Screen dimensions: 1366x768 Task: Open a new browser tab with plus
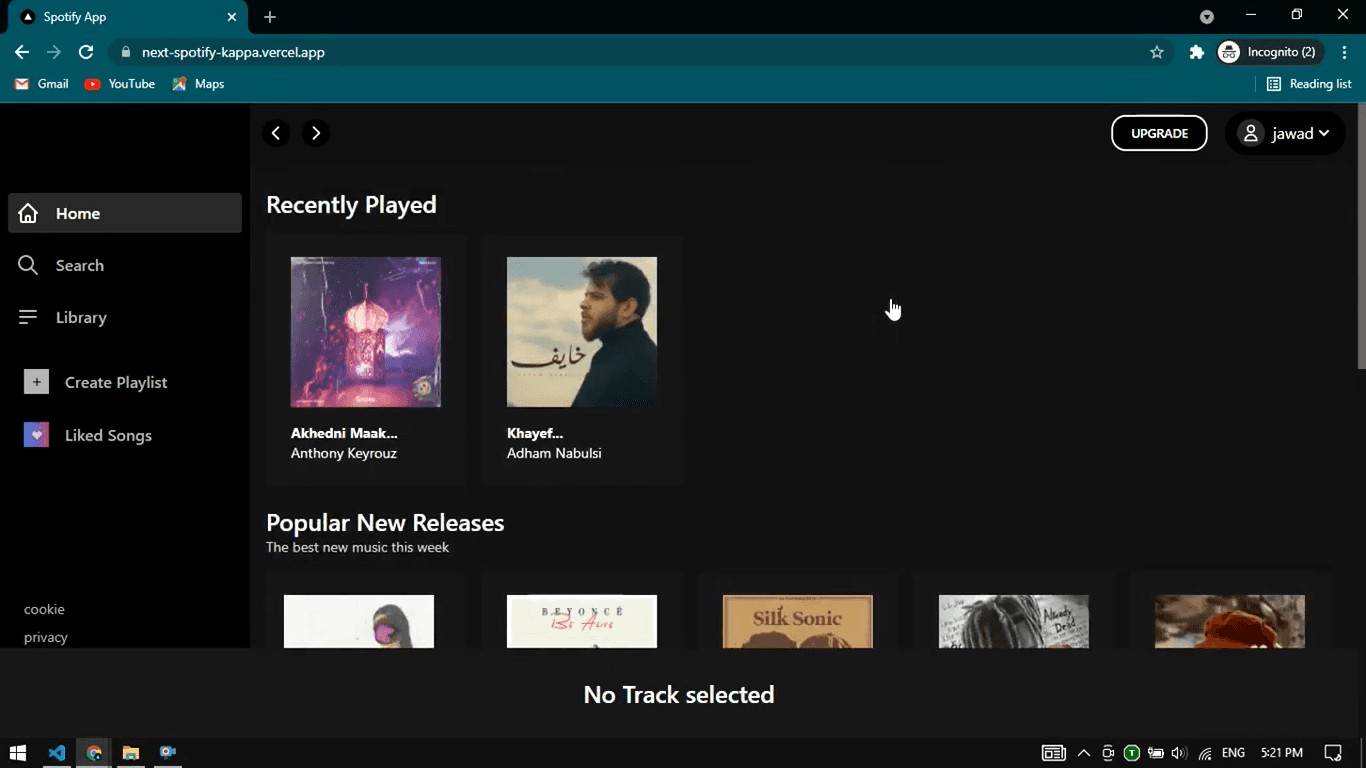[270, 17]
